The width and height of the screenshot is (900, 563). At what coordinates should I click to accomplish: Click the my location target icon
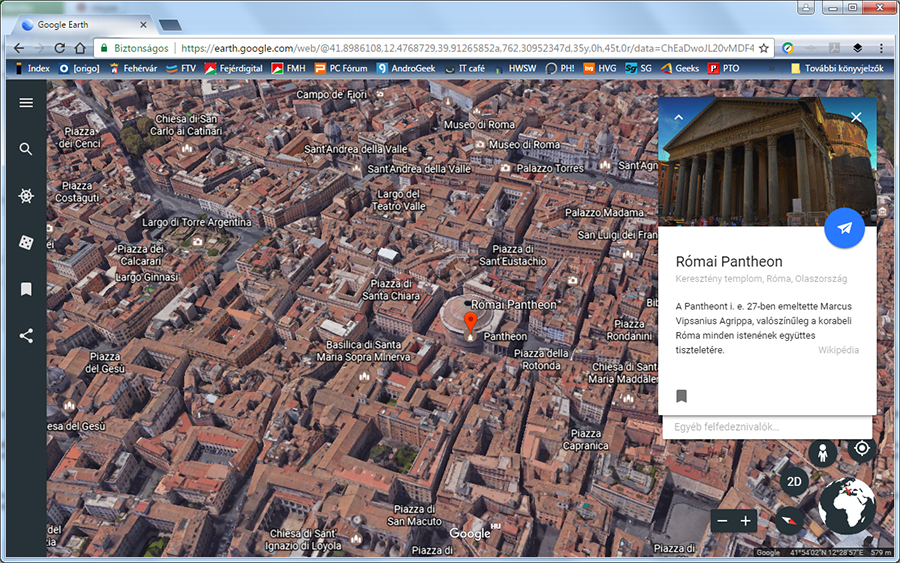pyautogui.click(x=862, y=448)
